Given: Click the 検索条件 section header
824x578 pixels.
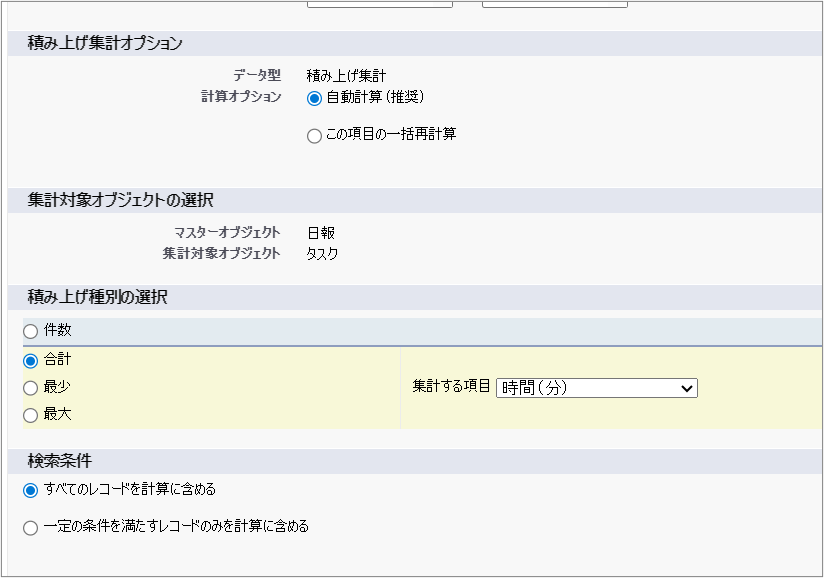Looking at the screenshot, I should pyautogui.click(x=60, y=461).
